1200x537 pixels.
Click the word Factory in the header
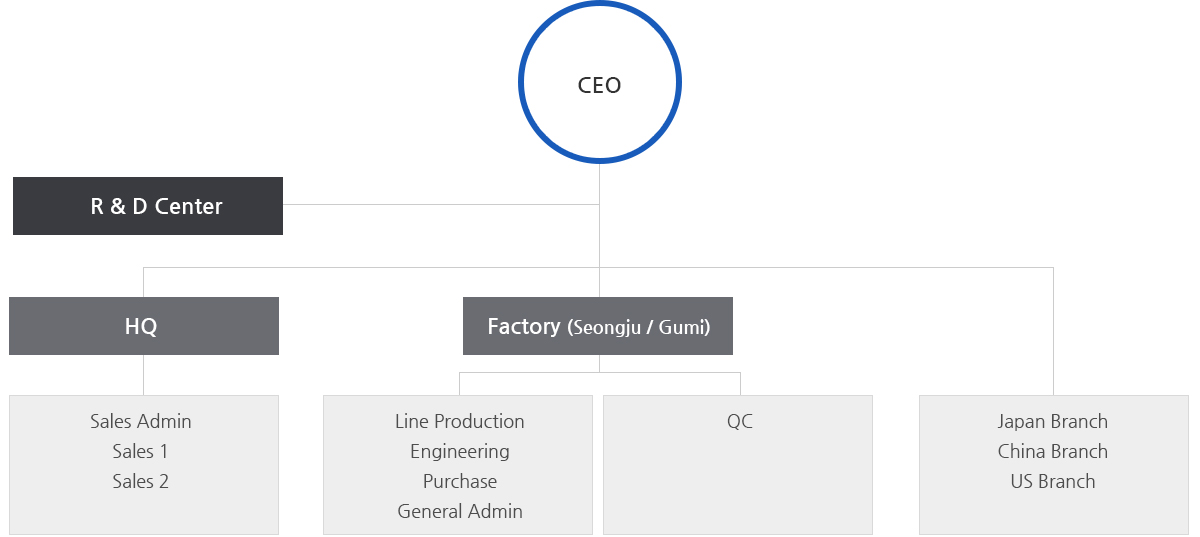point(524,326)
